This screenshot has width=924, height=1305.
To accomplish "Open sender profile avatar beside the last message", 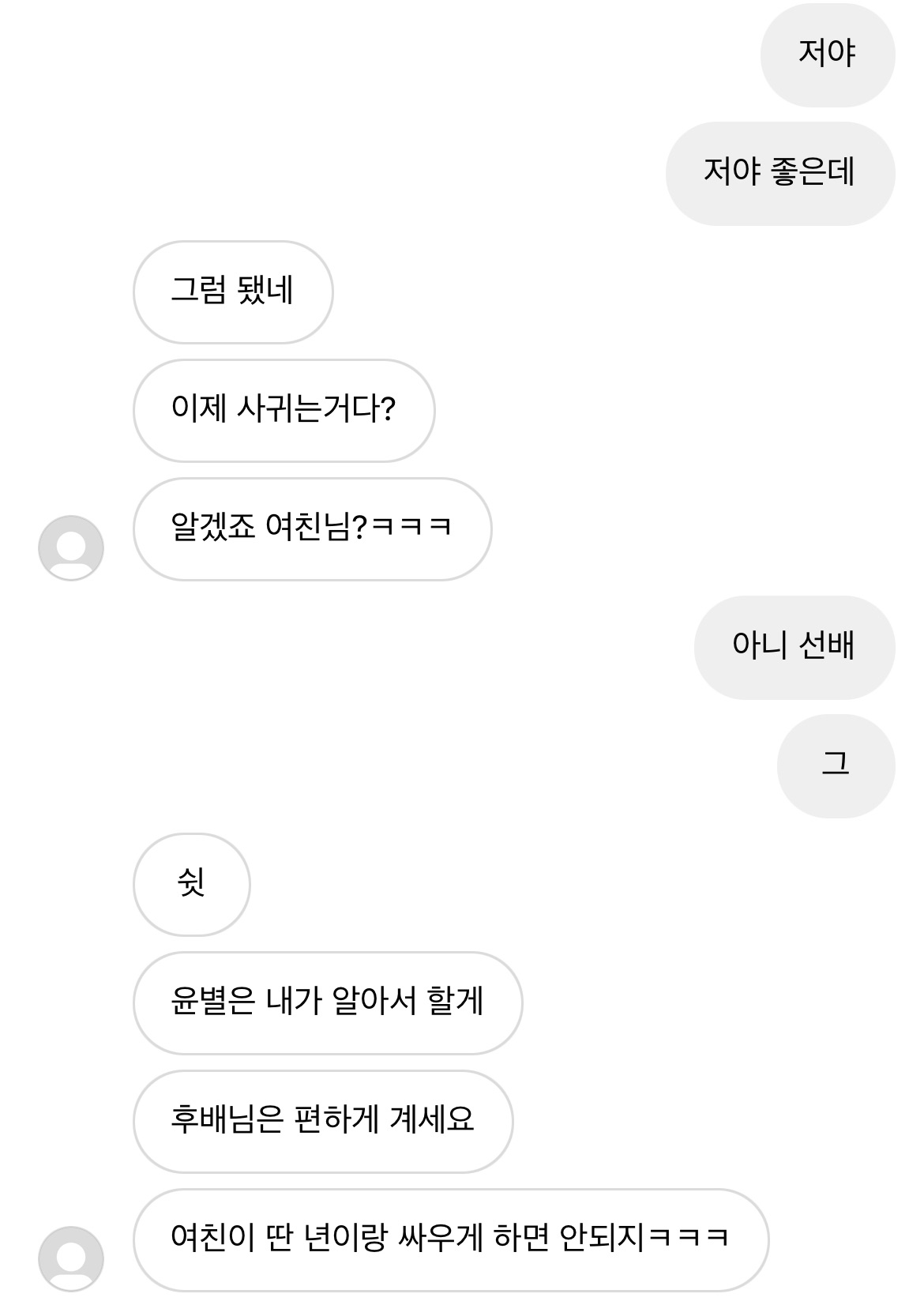I will 71,1258.
